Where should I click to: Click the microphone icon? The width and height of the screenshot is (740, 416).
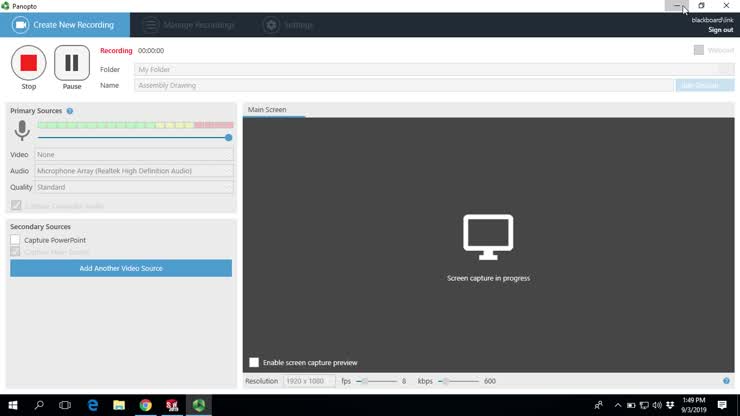pos(22,131)
